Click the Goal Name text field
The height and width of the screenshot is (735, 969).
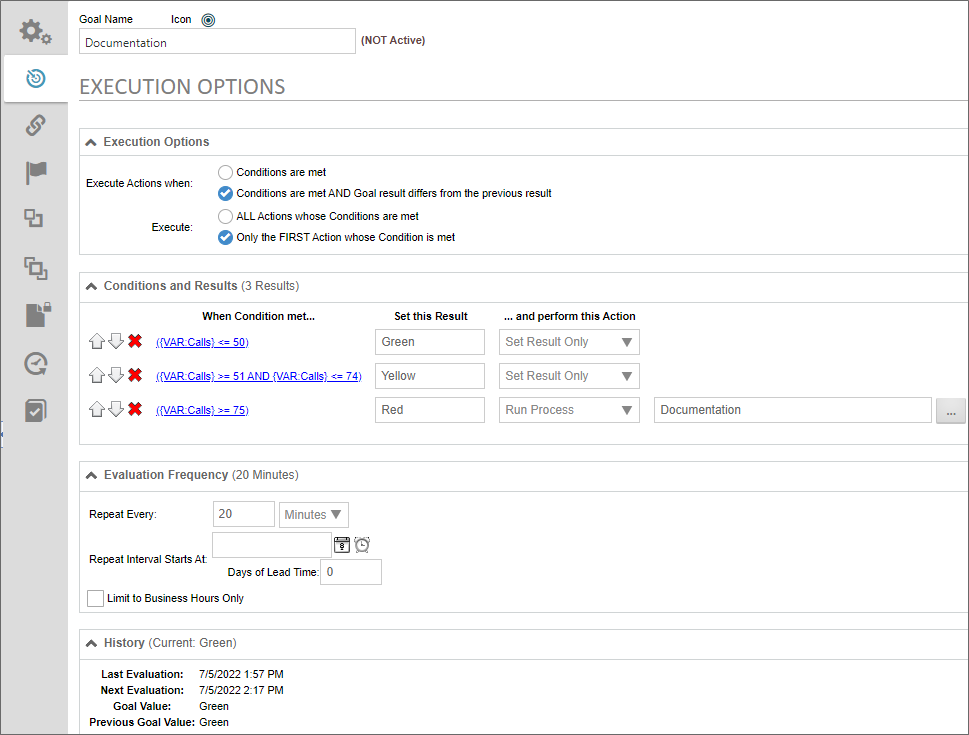coord(217,42)
